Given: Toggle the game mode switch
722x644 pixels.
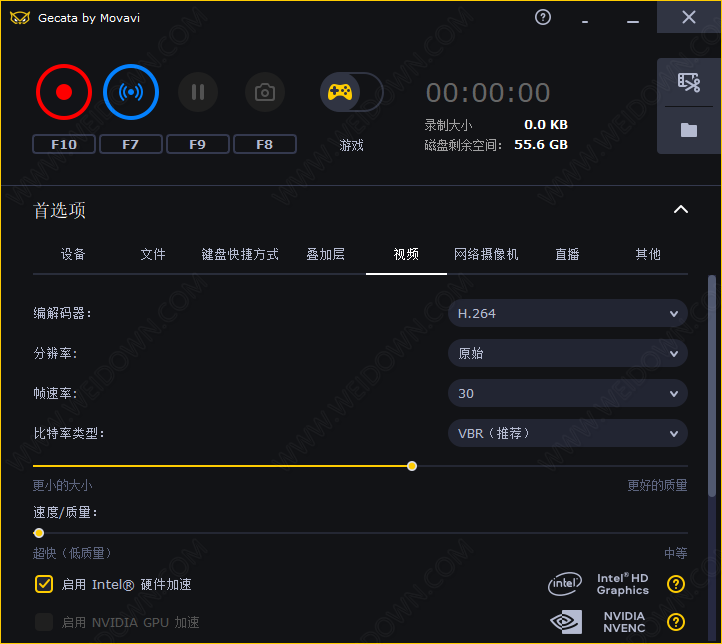Looking at the screenshot, I should (351, 92).
